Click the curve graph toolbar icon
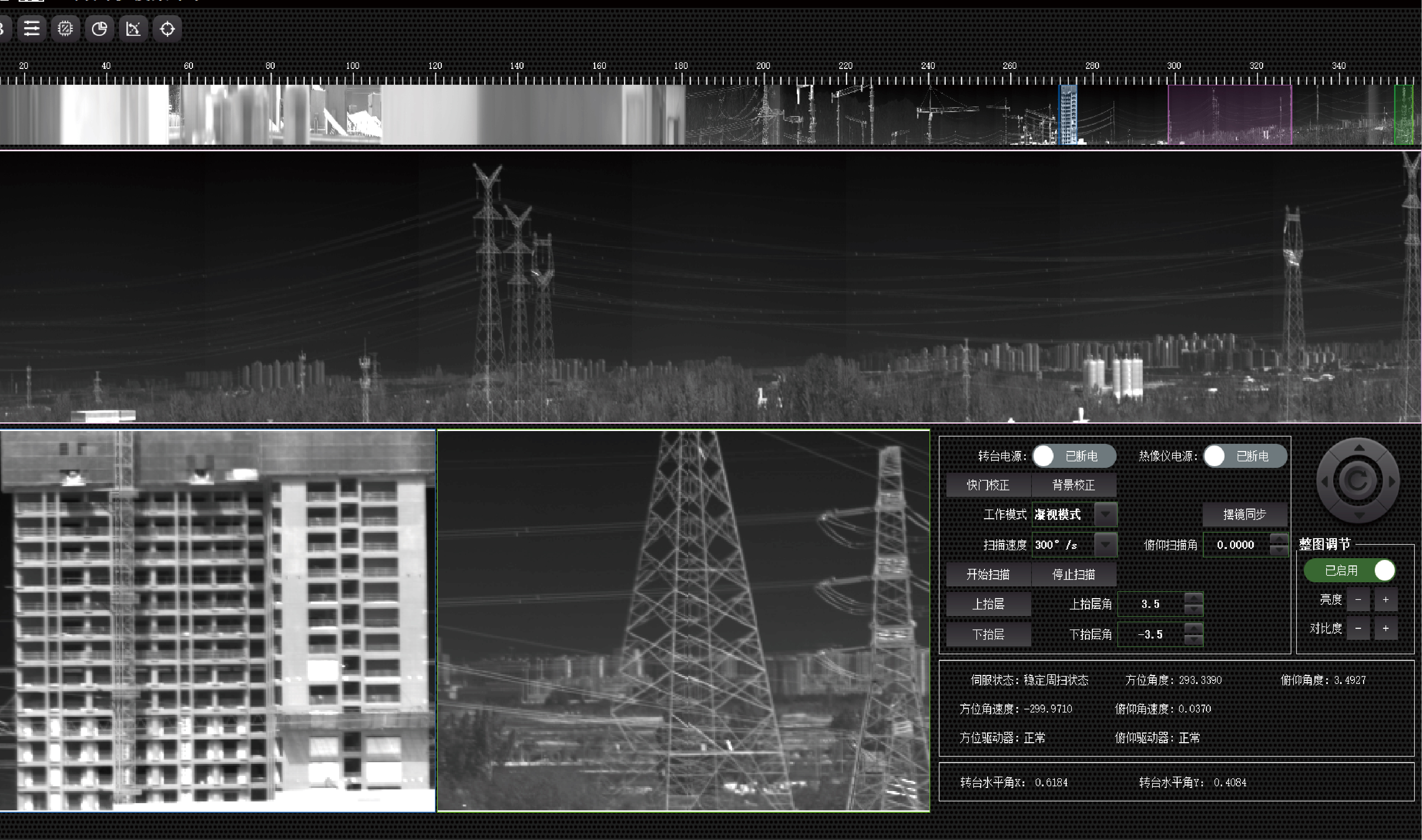 134,28
